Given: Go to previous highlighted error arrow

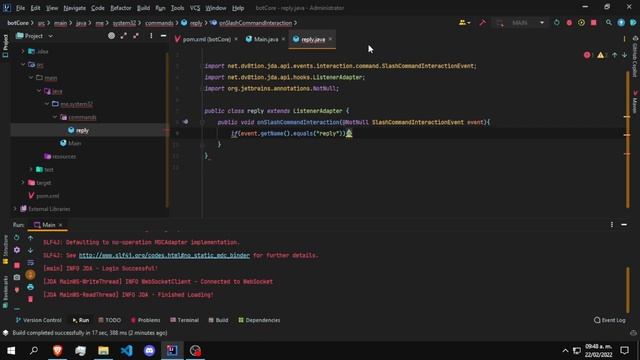Looking at the screenshot, I should (x=614, y=55).
